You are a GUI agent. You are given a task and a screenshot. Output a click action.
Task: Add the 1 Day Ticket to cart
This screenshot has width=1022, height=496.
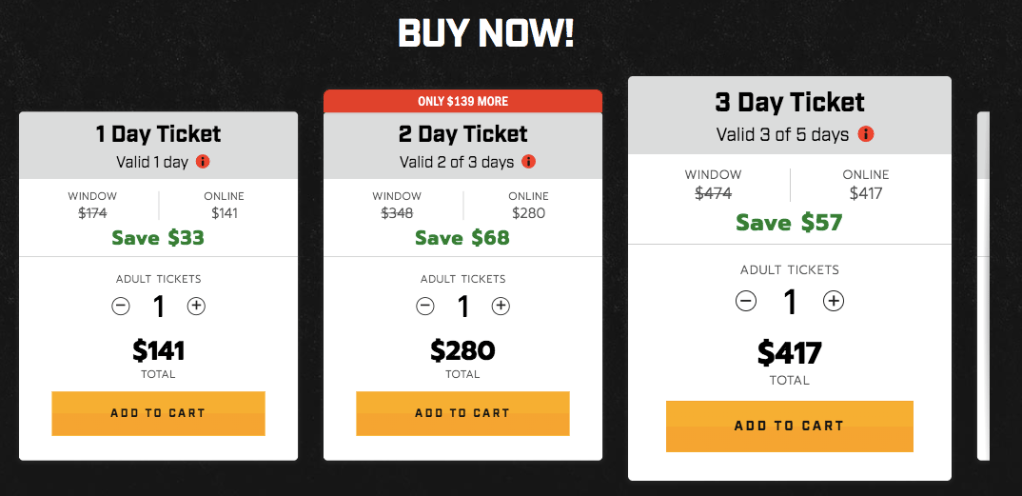[158, 413]
